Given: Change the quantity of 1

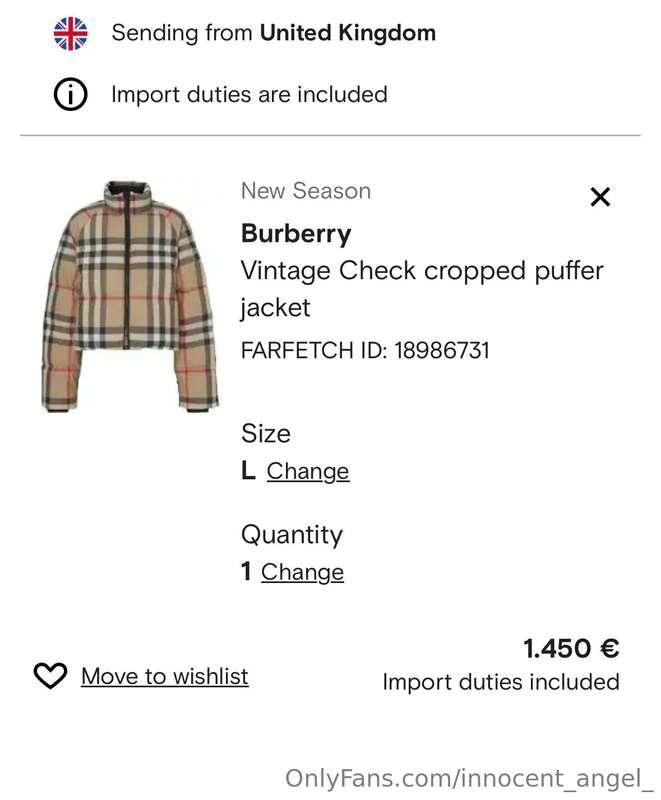Looking at the screenshot, I should (302, 572).
